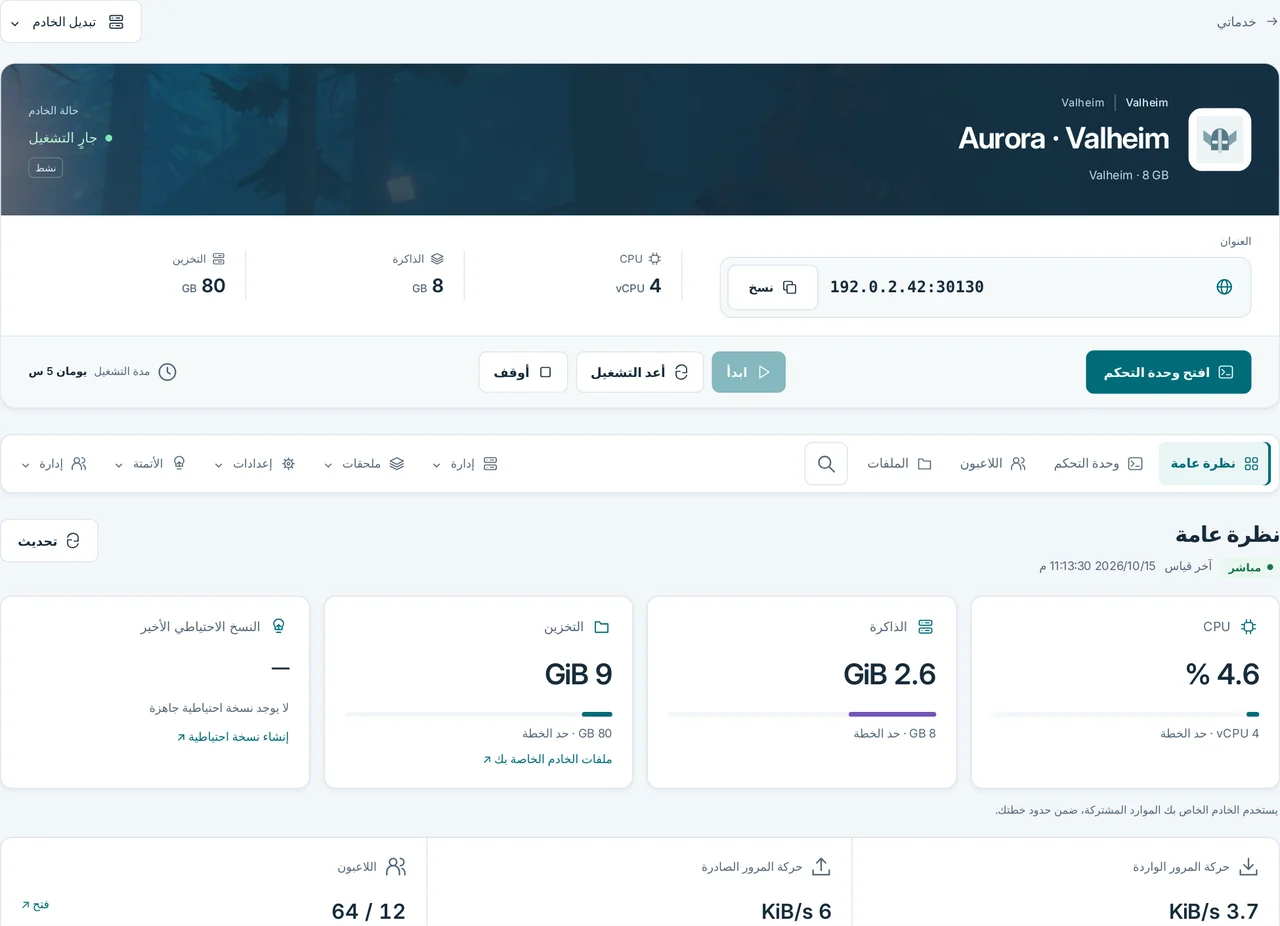Open the console with افتح وحدة التحكم
Image resolution: width=1280 pixels, height=926 pixels.
click(1168, 372)
